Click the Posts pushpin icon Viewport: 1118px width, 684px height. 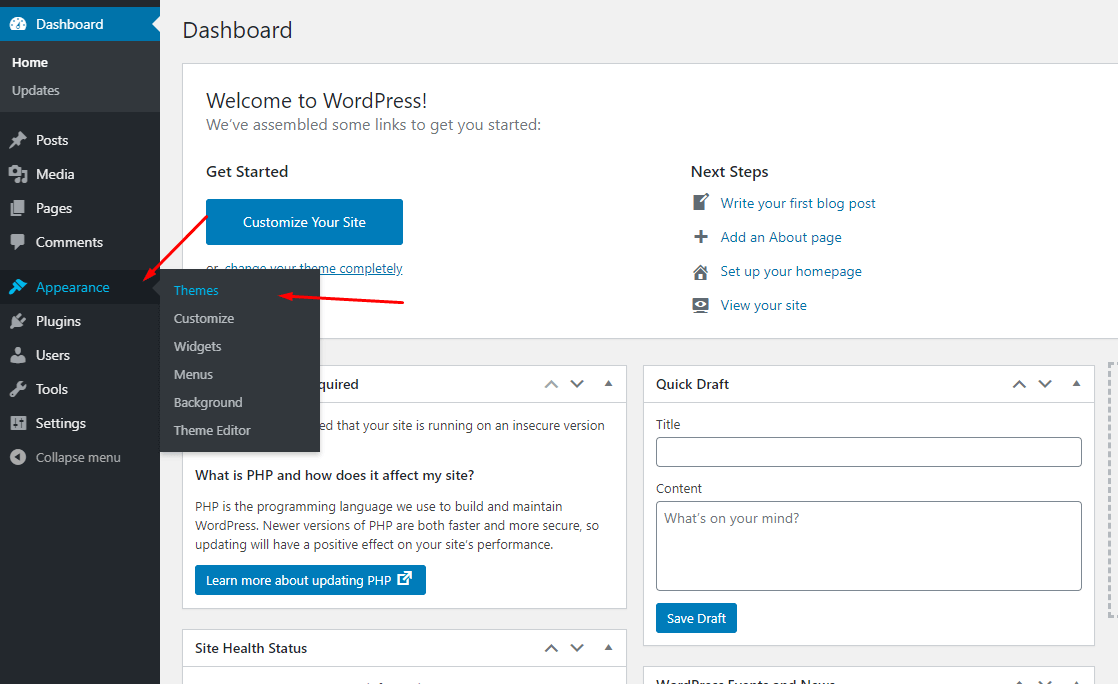[18, 140]
